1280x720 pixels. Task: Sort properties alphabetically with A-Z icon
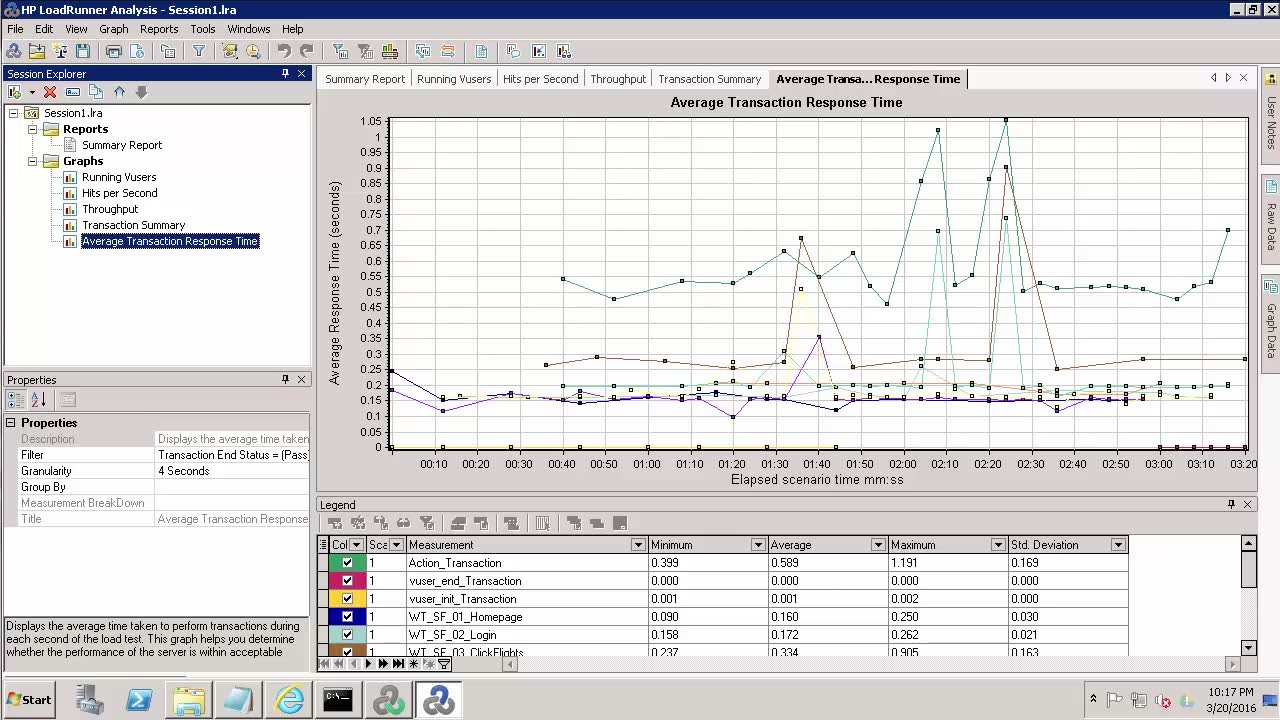[39, 400]
